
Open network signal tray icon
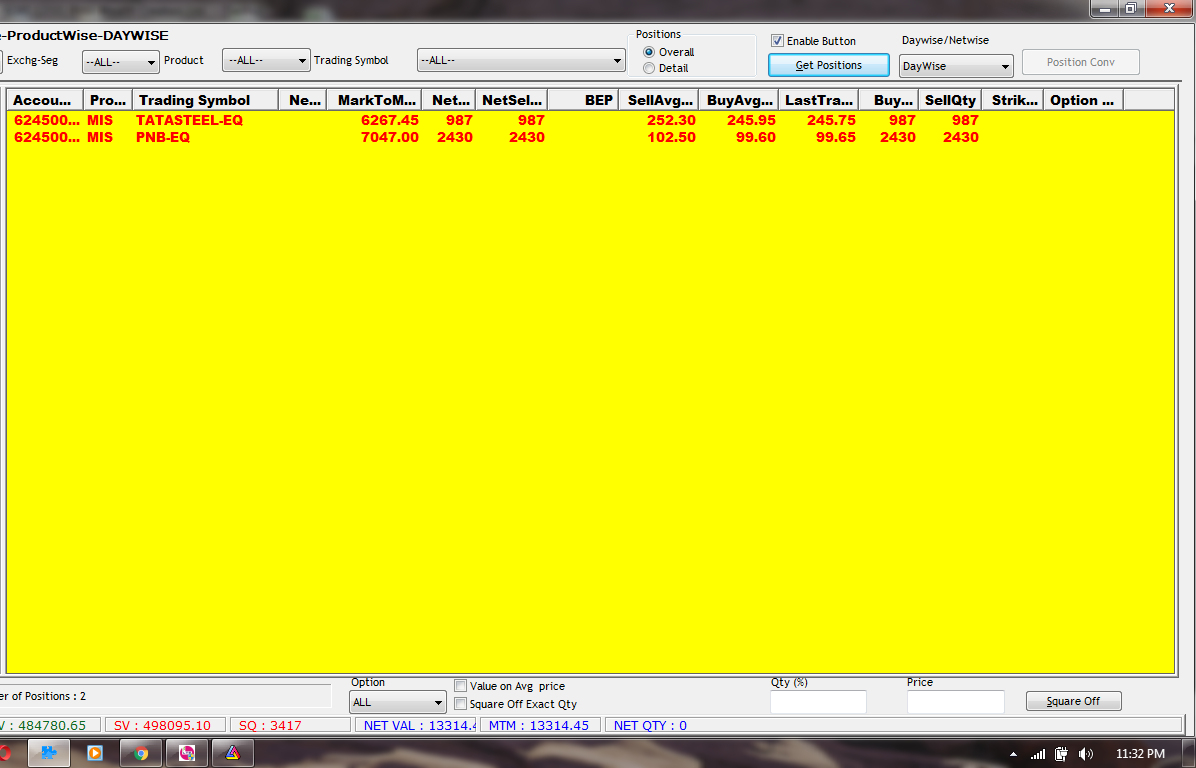point(1037,754)
